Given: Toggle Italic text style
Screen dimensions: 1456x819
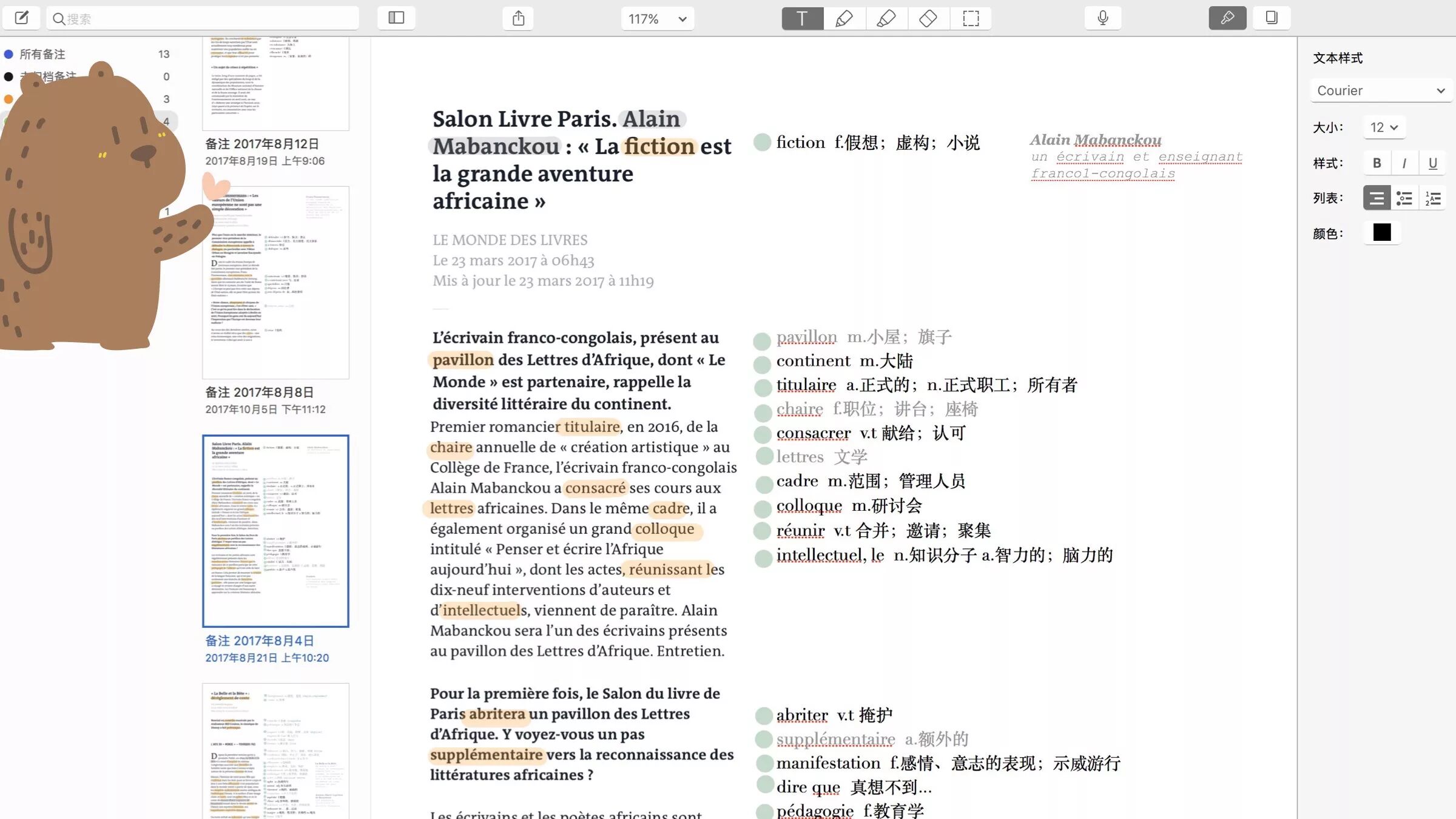Looking at the screenshot, I should coord(1404,163).
